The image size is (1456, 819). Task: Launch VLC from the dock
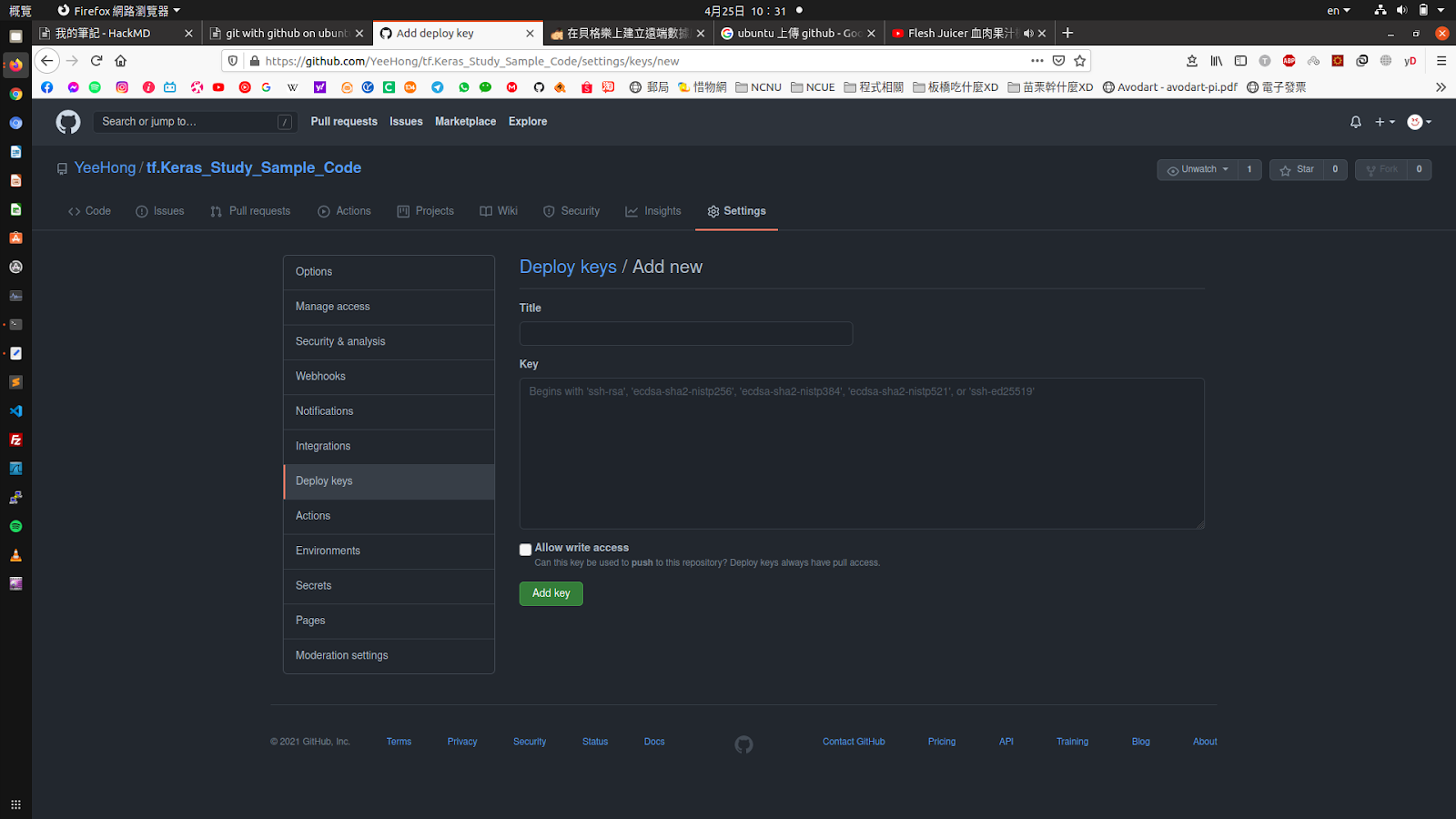coord(15,555)
